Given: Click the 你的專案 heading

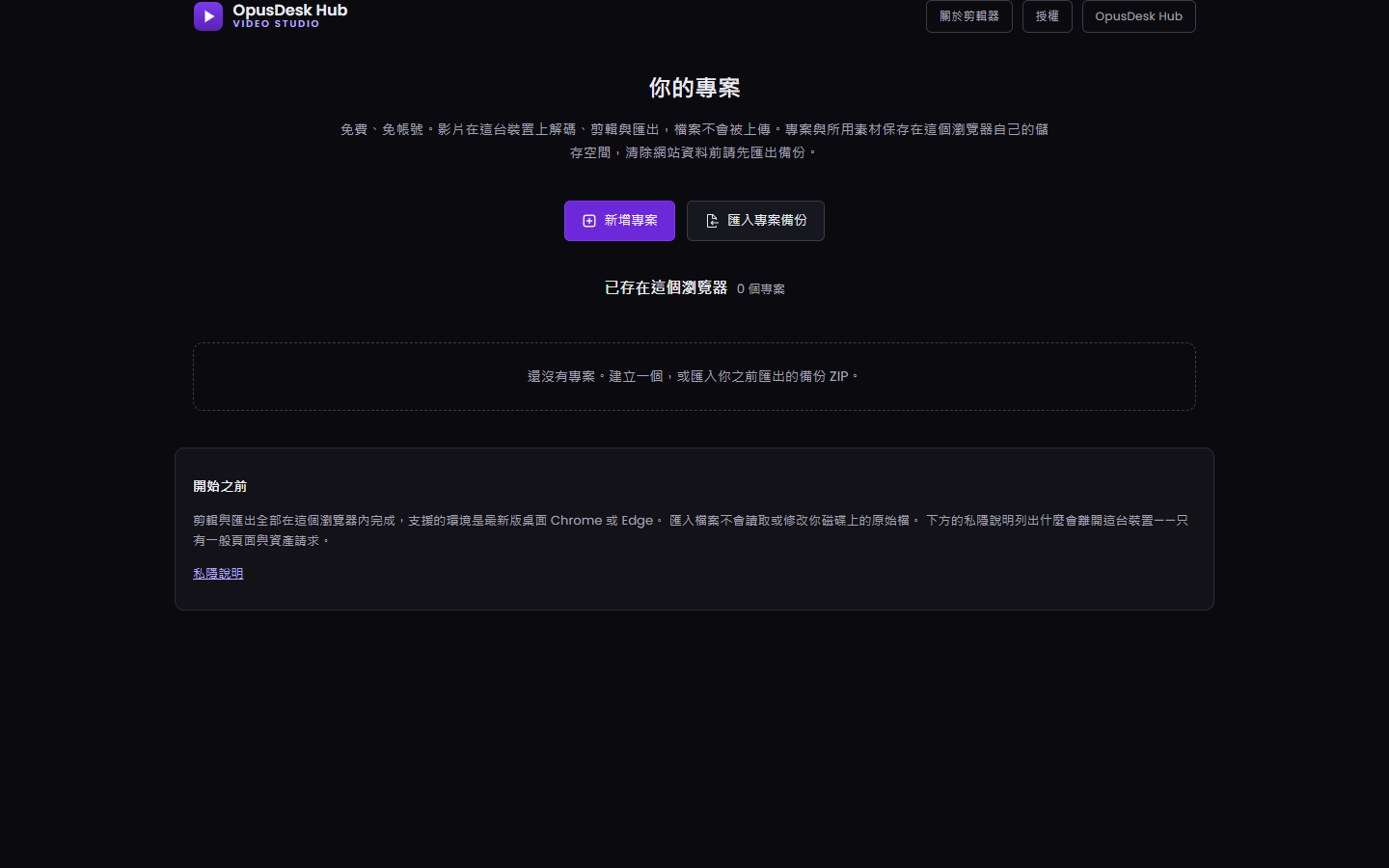Looking at the screenshot, I should coord(694,88).
